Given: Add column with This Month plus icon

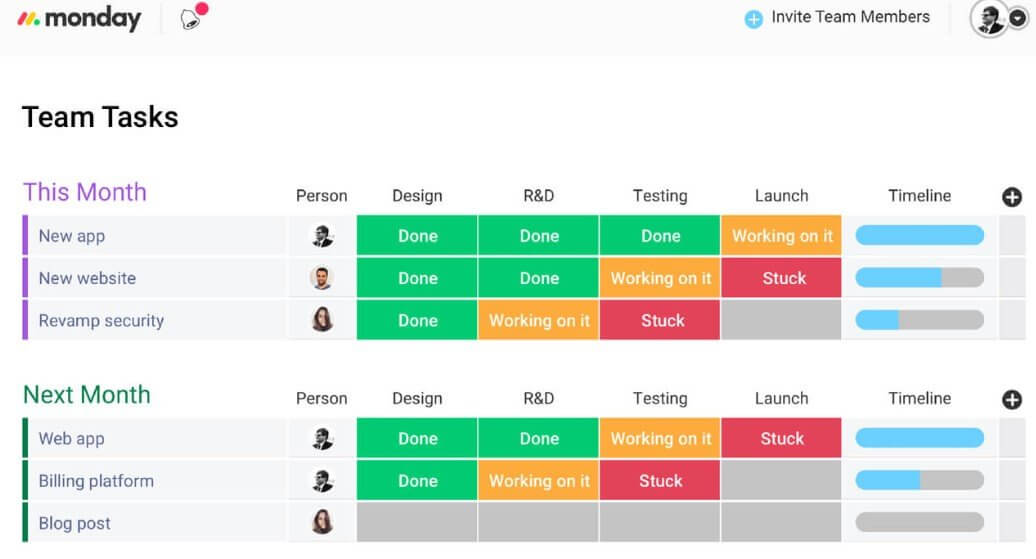Looking at the screenshot, I should click(1012, 197).
